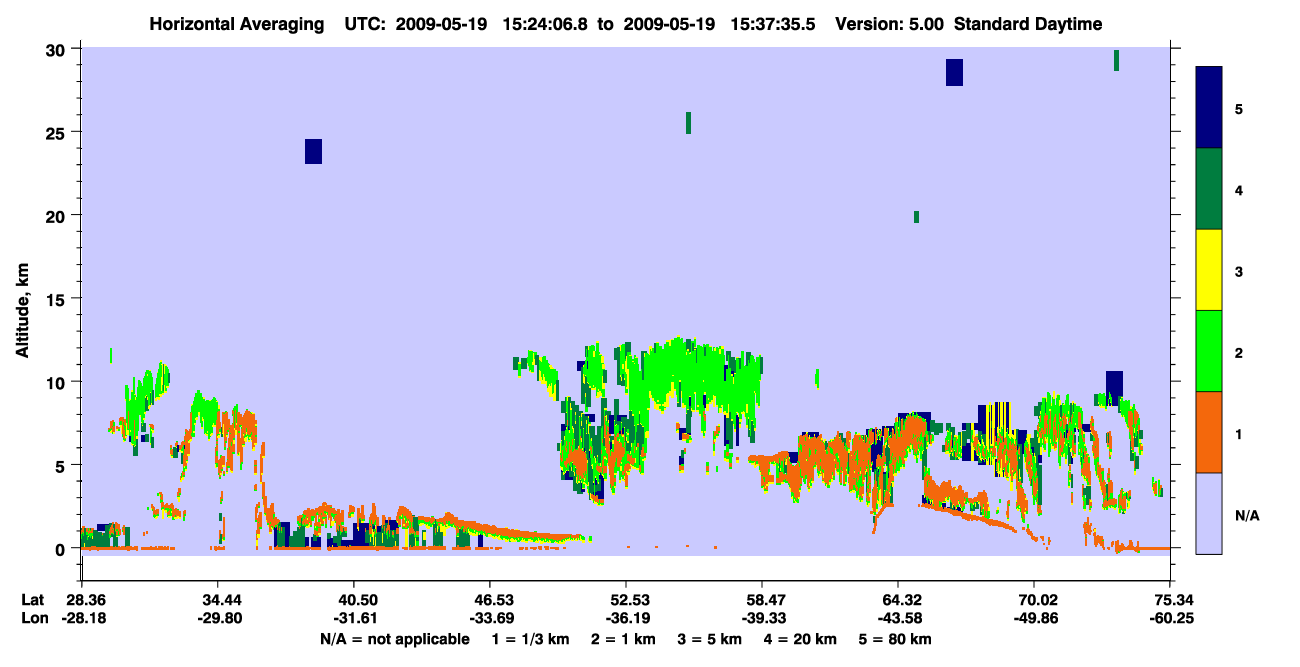The image size is (1300, 667).
Task: Click the altitude tick label 20
Action: point(57,215)
